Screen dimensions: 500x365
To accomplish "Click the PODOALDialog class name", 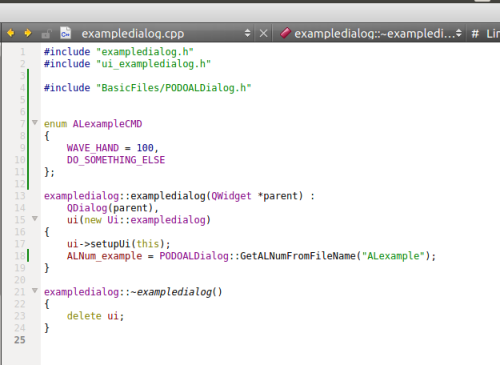I will click(x=194, y=256).
